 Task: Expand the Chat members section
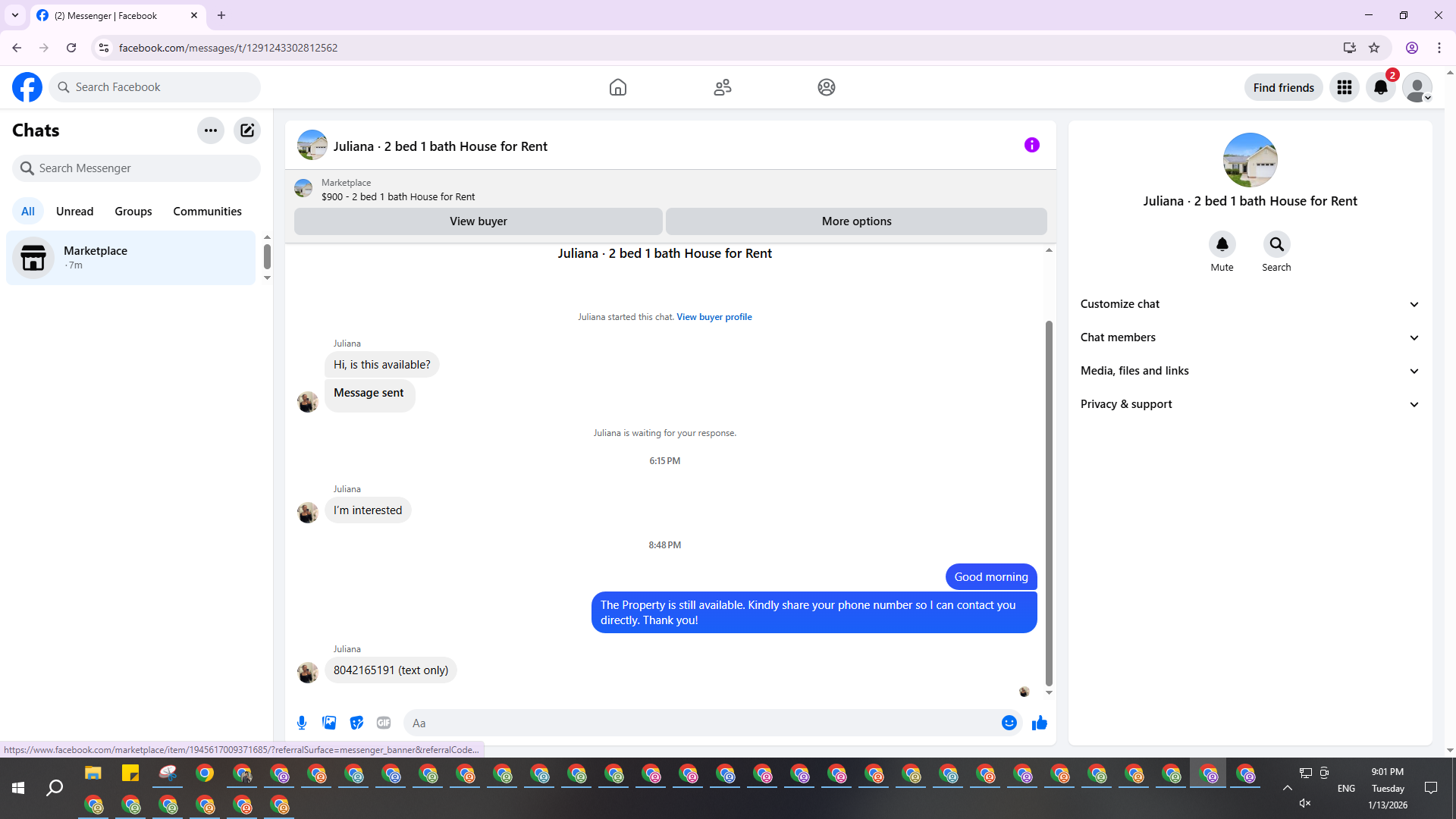point(1250,337)
